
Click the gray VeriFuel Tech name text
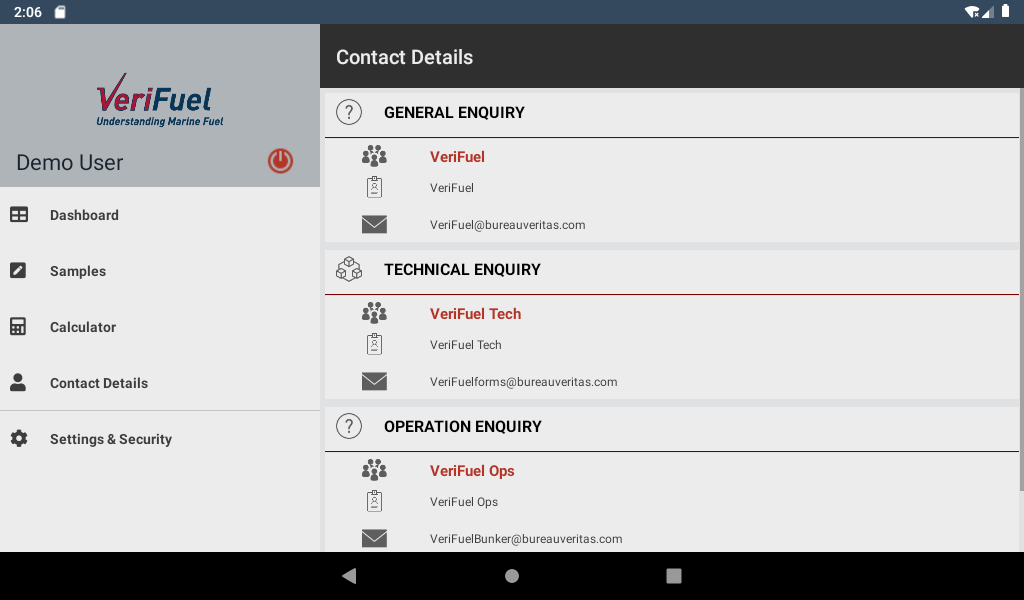pos(466,345)
